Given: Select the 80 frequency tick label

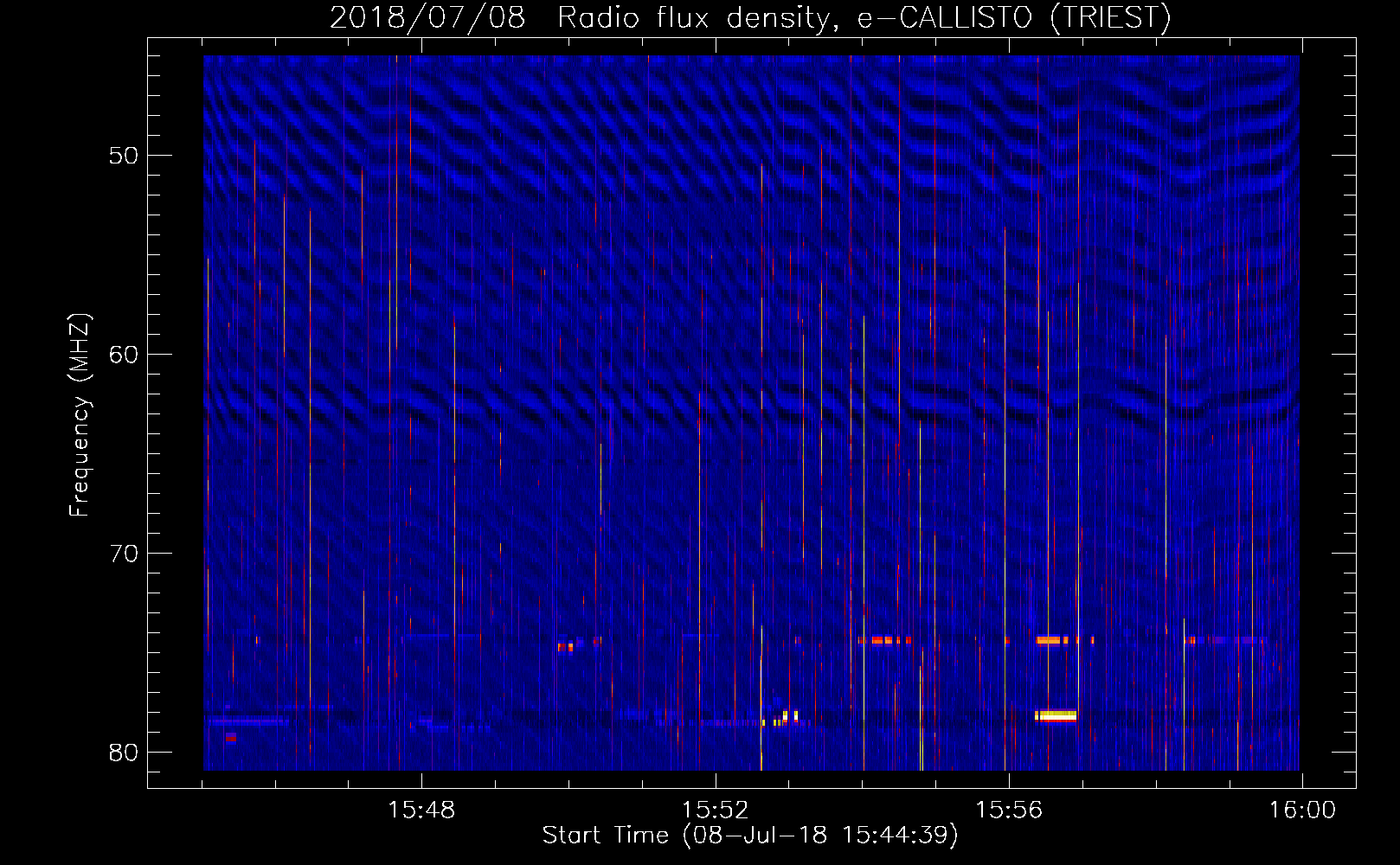Looking at the screenshot, I should tap(124, 753).
